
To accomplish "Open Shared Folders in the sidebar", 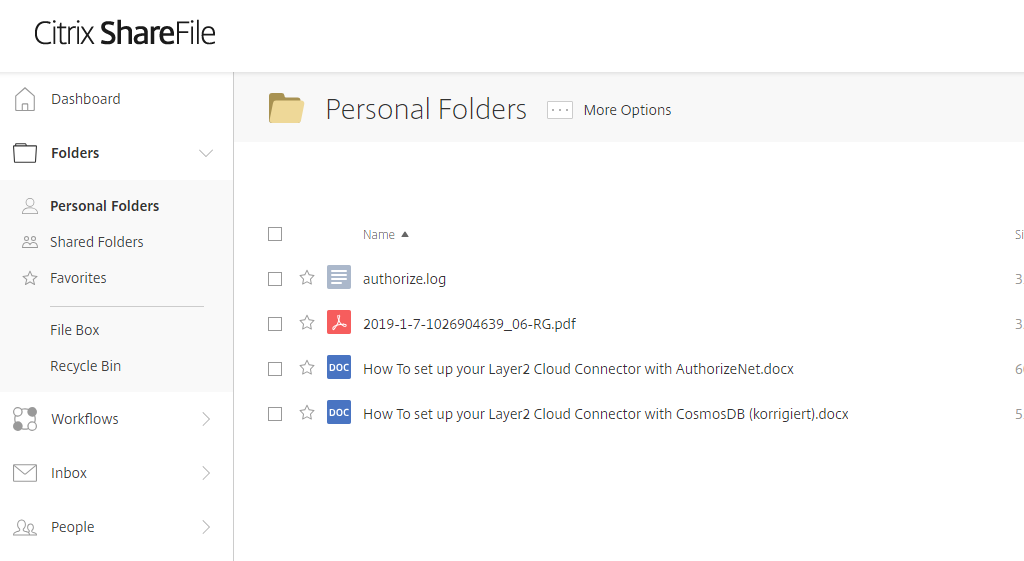I will point(96,242).
